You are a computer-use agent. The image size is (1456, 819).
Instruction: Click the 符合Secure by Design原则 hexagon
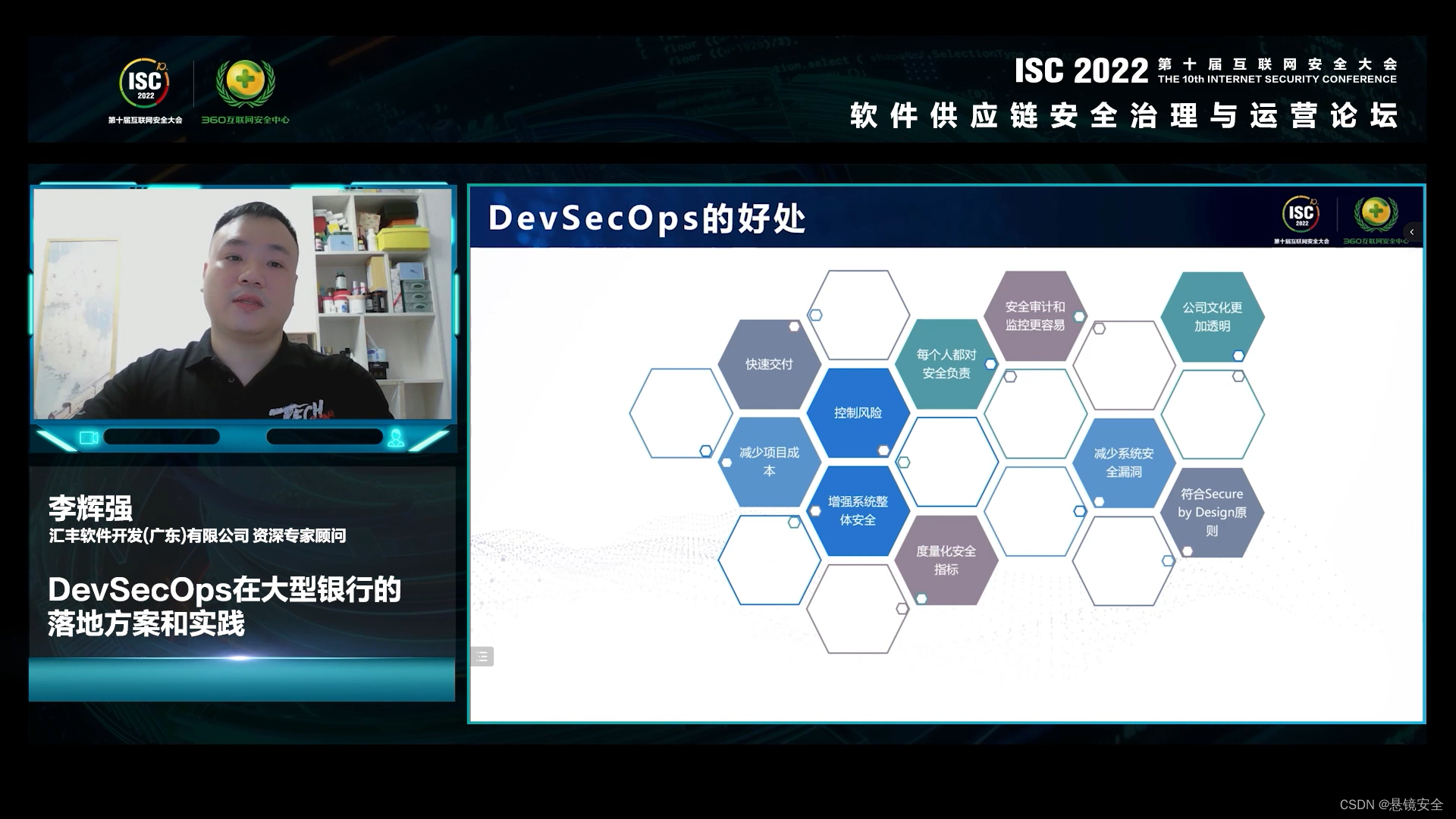tap(1212, 512)
